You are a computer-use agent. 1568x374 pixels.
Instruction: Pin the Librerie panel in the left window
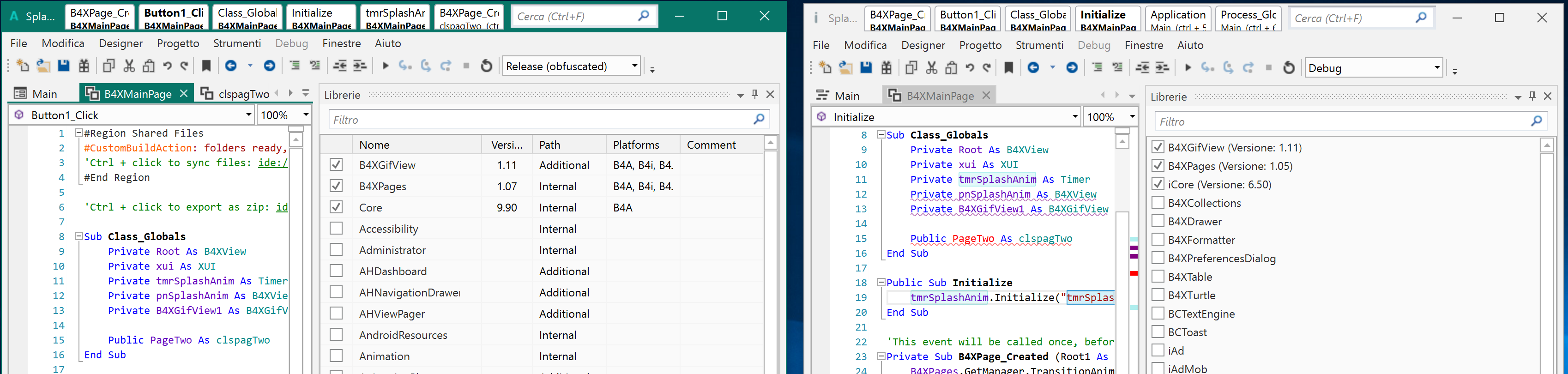point(755,94)
